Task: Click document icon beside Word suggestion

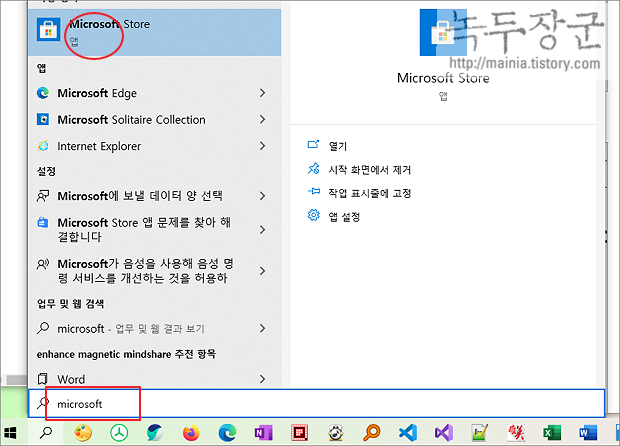Action: pos(43,379)
